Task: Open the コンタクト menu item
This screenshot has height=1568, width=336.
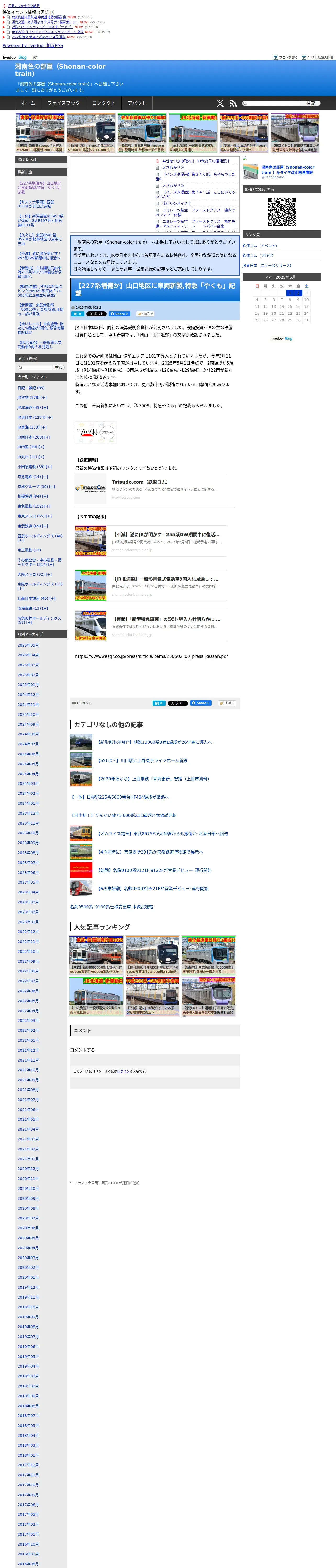Action: point(104,103)
